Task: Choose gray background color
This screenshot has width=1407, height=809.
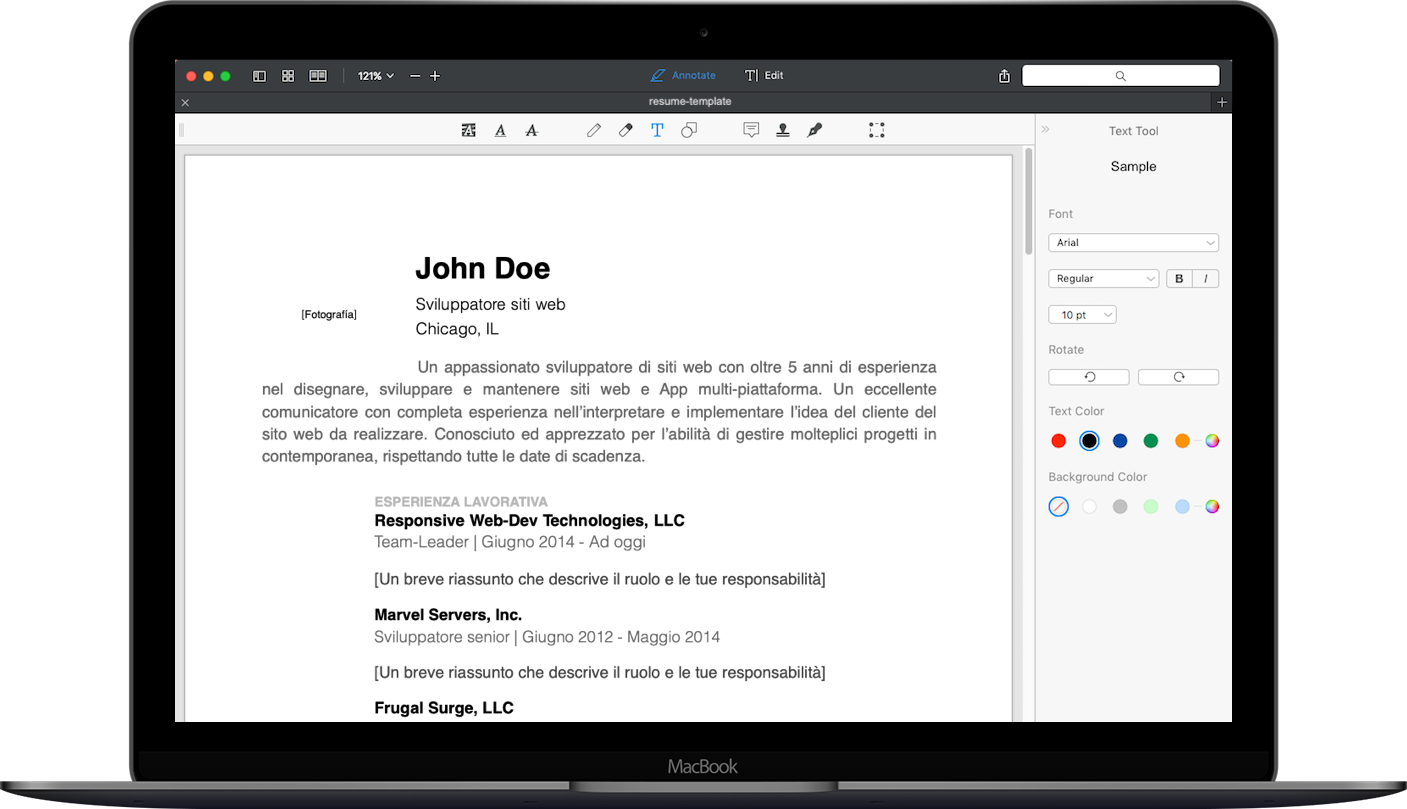Action: [x=1120, y=507]
